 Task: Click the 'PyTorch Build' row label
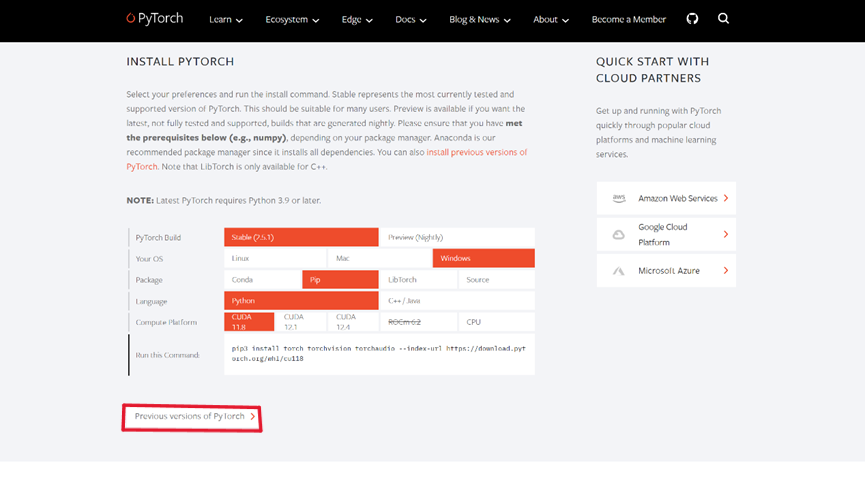pos(158,238)
